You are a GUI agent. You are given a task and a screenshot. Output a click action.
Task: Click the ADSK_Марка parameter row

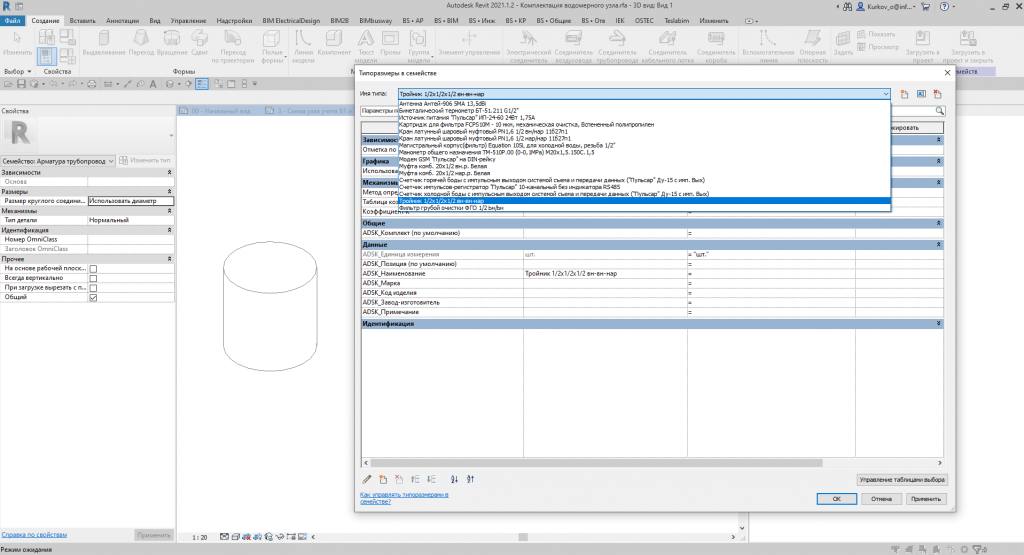point(652,283)
